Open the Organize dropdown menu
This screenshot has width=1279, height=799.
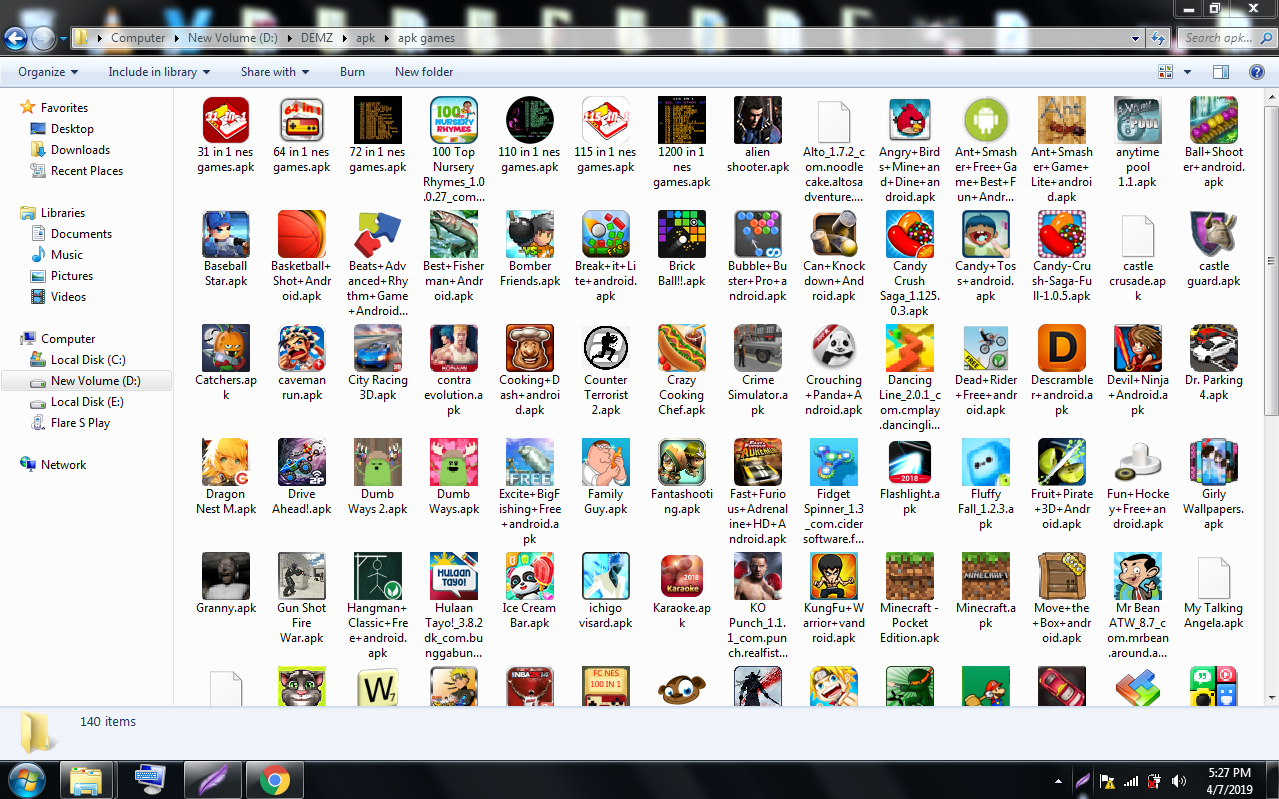coord(48,72)
